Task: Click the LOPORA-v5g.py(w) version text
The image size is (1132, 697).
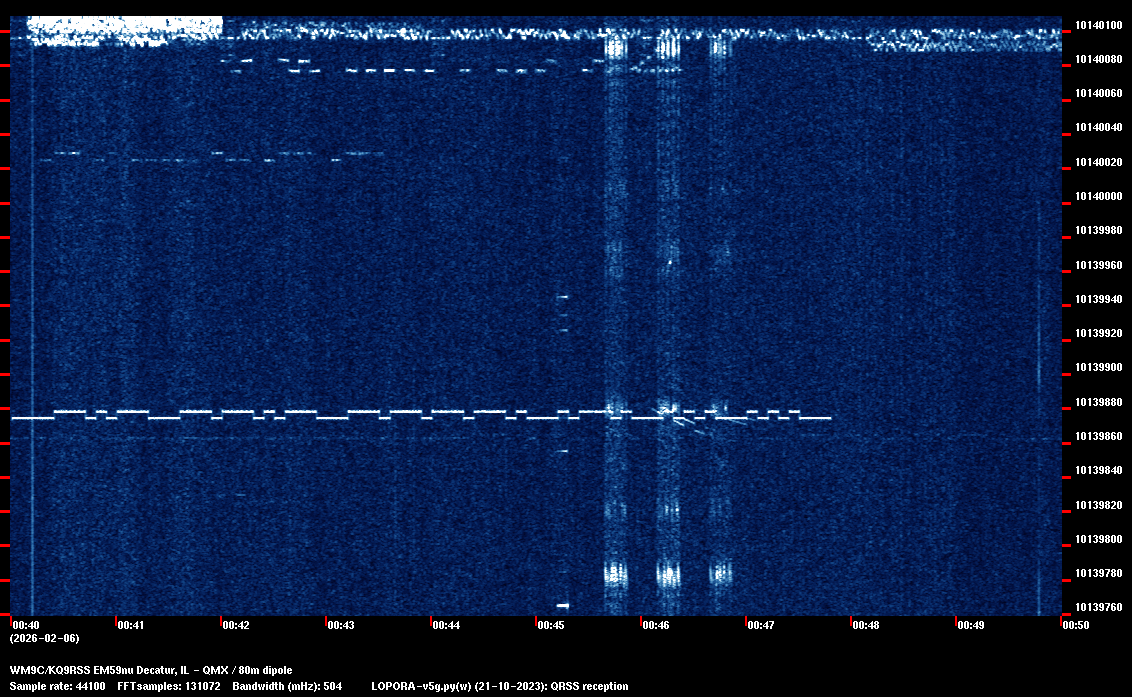Action: 422,686
